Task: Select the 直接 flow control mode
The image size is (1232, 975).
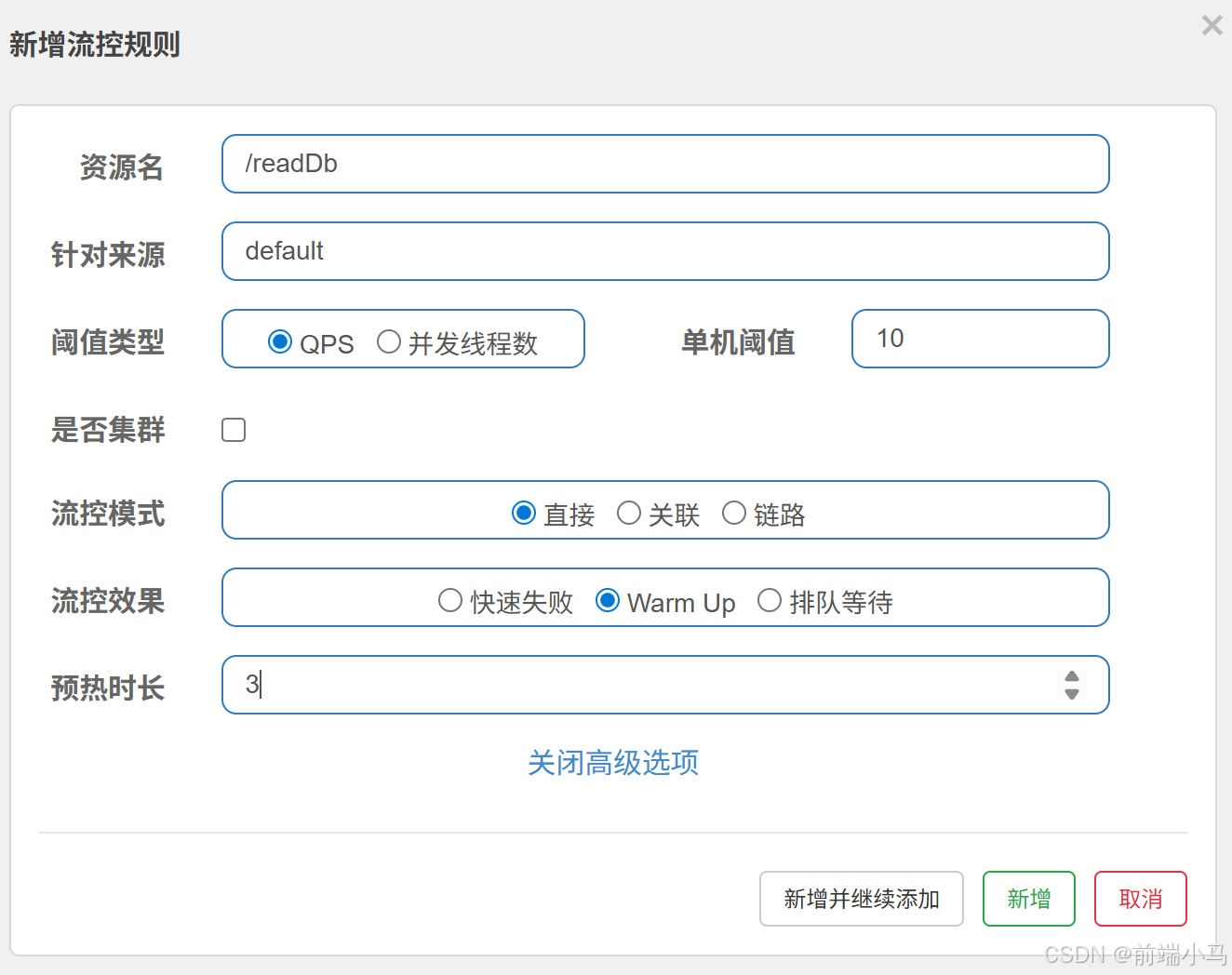Action: (x=524, y=513)
